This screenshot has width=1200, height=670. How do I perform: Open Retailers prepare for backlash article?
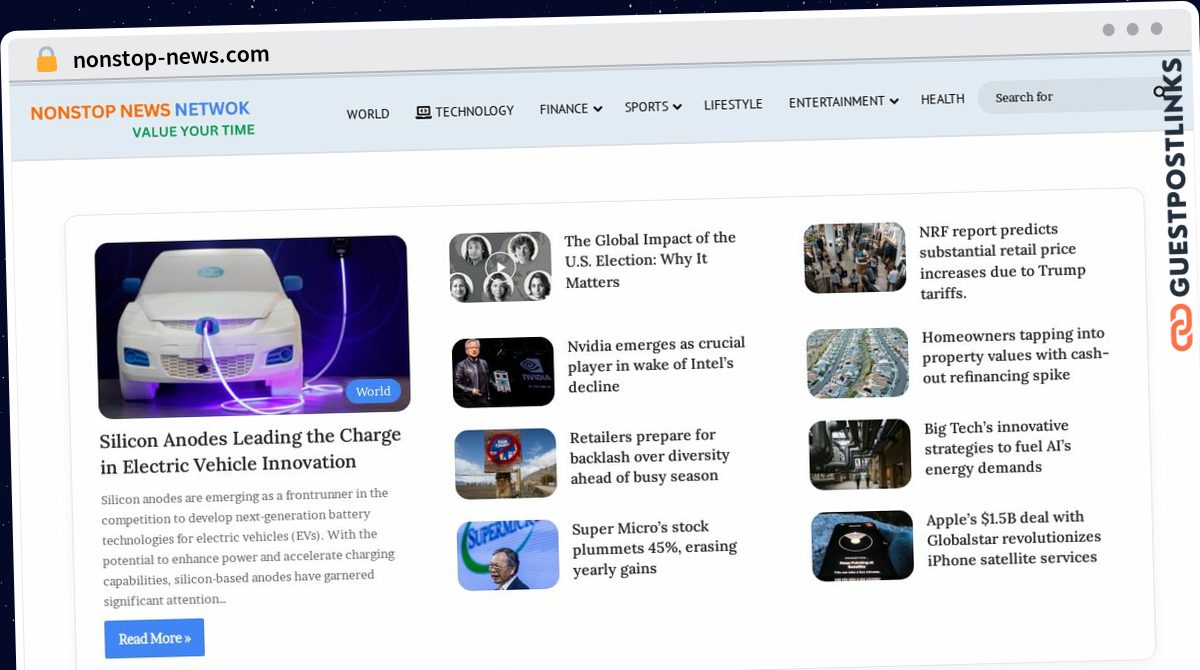650,456
